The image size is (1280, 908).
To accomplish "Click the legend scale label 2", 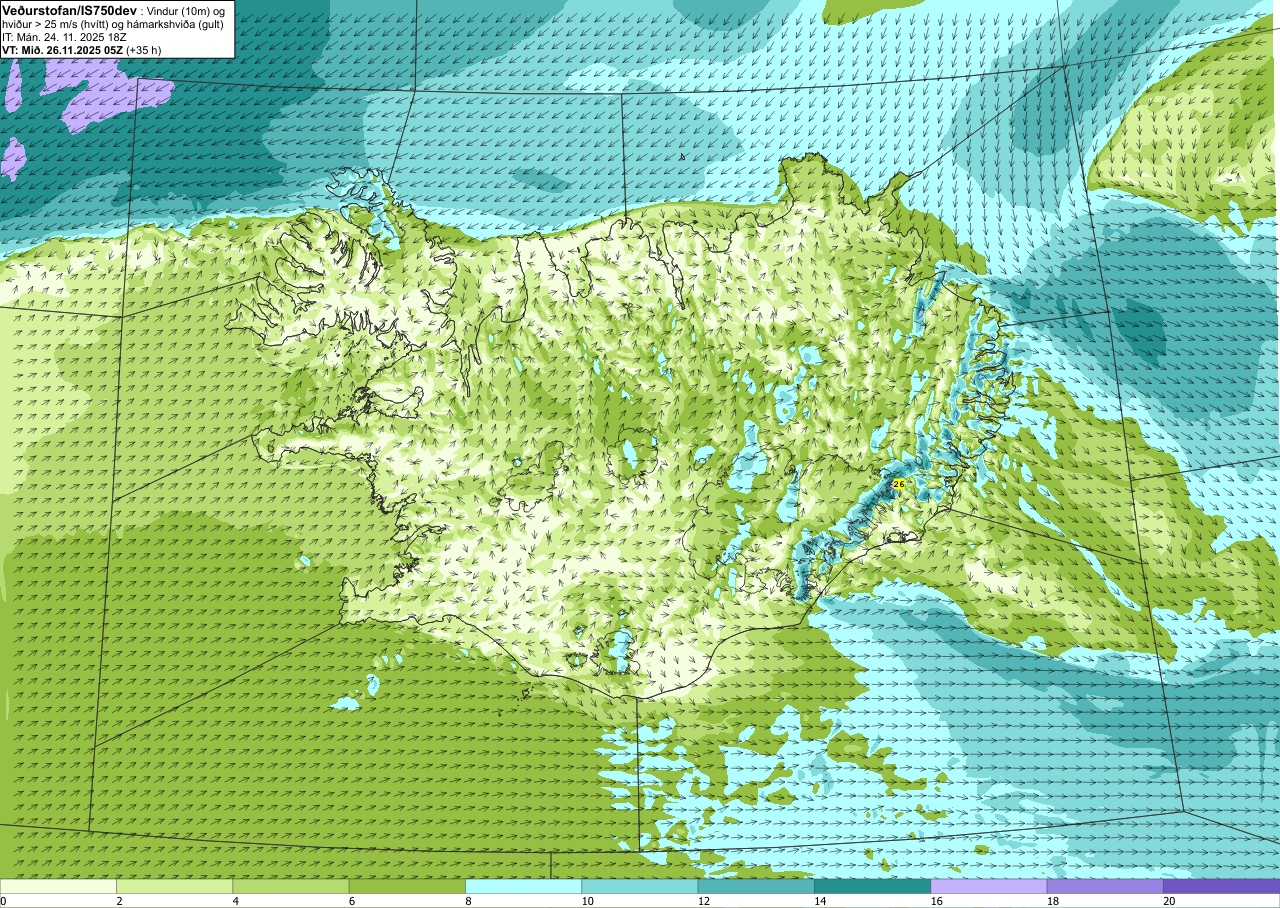I will point(119,901).
